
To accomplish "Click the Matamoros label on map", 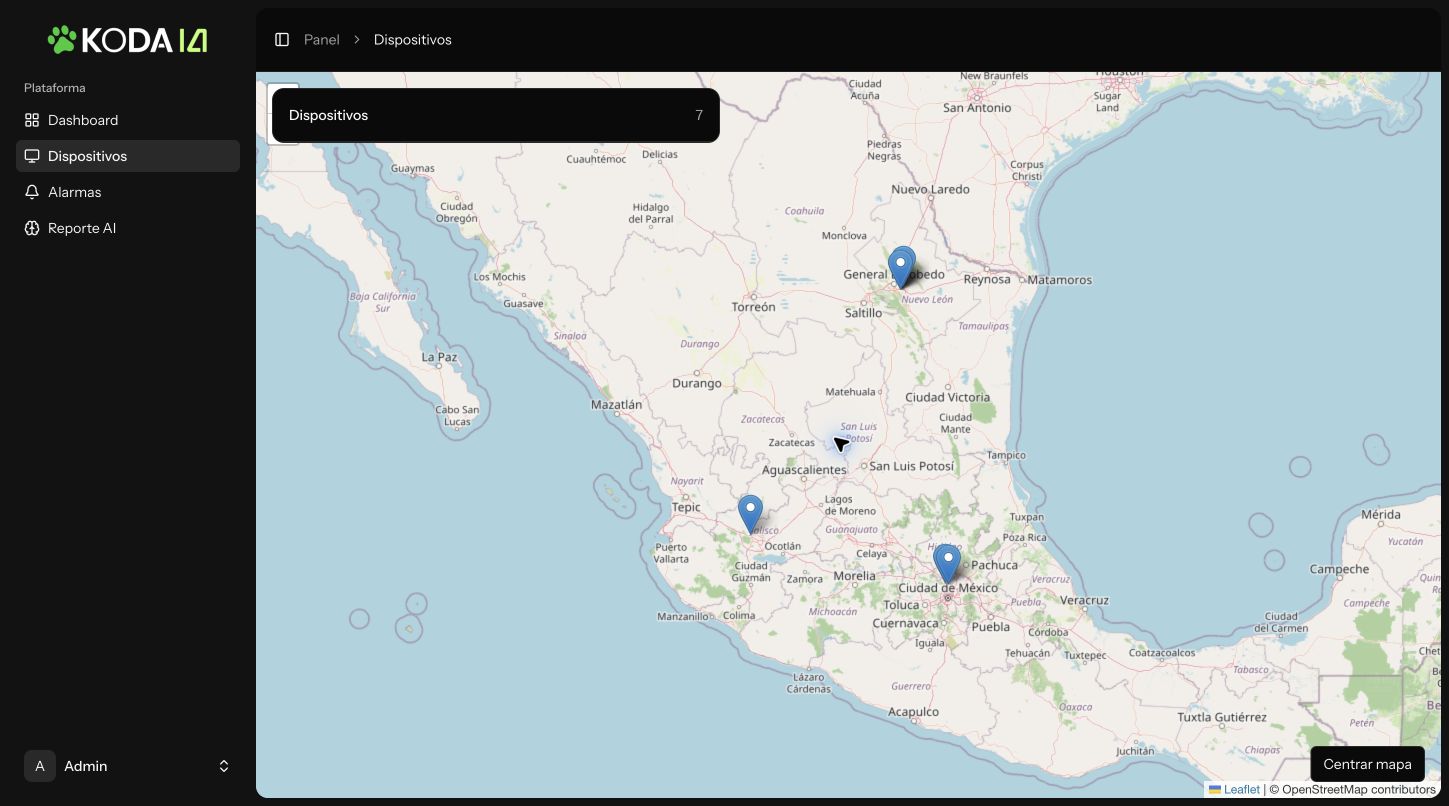I will [1060, 280].
